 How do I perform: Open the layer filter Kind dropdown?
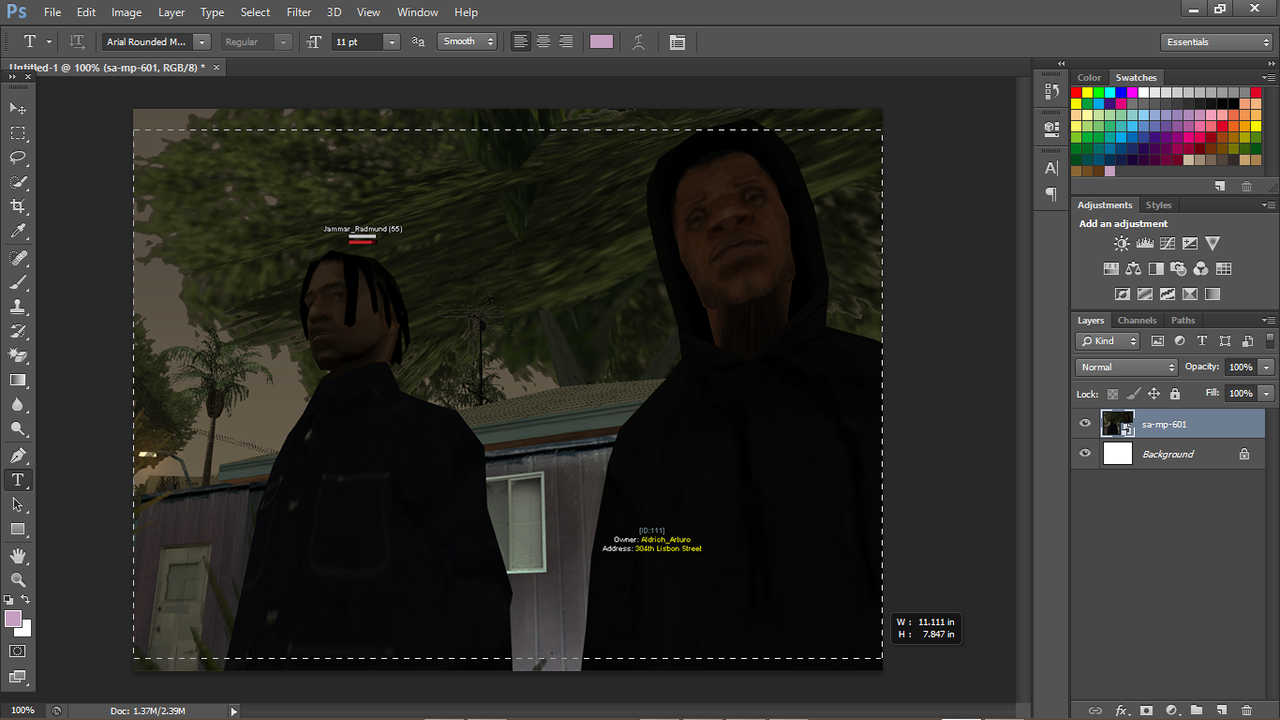click(x=1108, y=341)
